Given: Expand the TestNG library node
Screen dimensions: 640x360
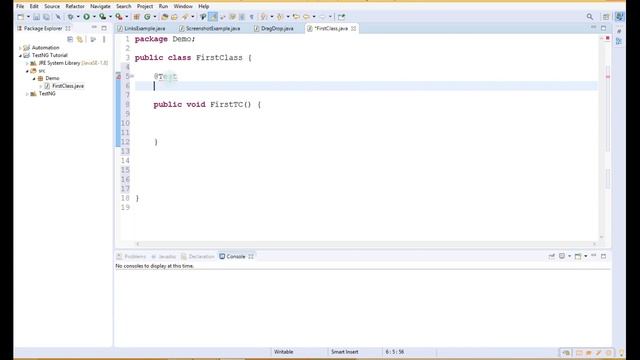Looking at the screenshot, I should (x=27, y=94).
